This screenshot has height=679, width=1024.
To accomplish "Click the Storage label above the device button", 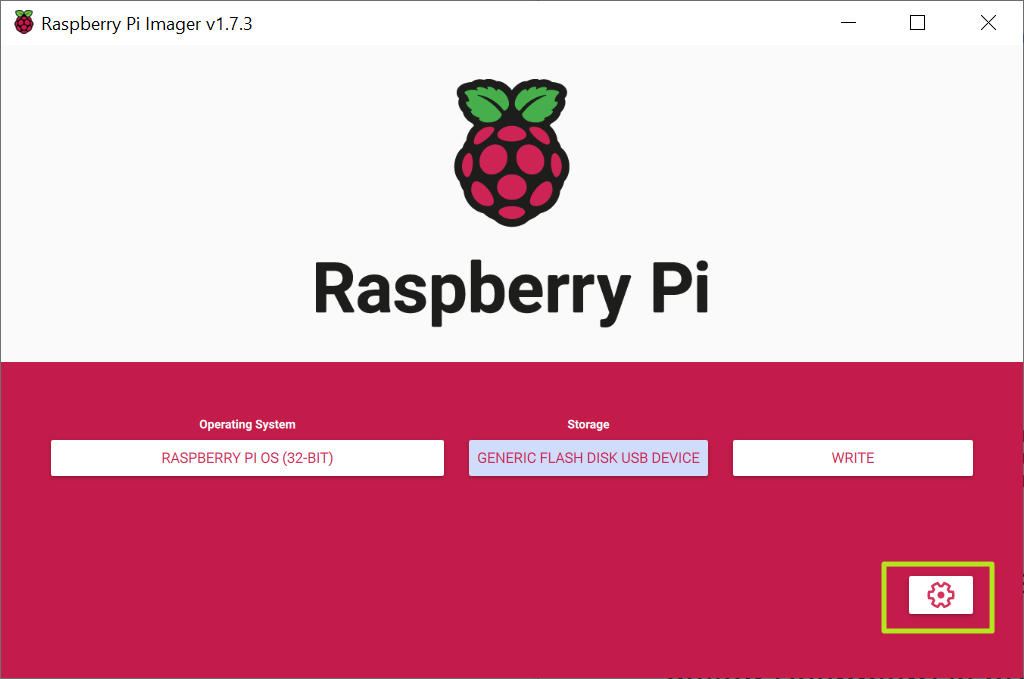I will pos(588,424).
